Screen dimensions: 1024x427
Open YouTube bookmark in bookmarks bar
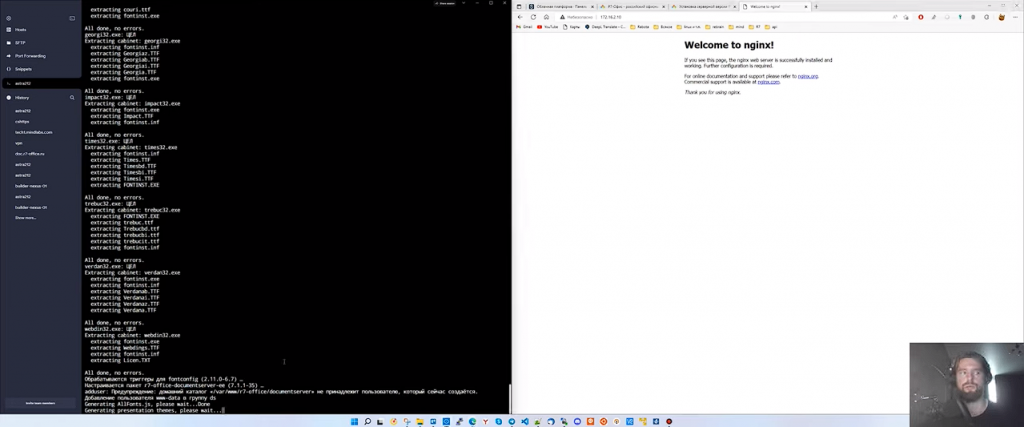point(547,27)
